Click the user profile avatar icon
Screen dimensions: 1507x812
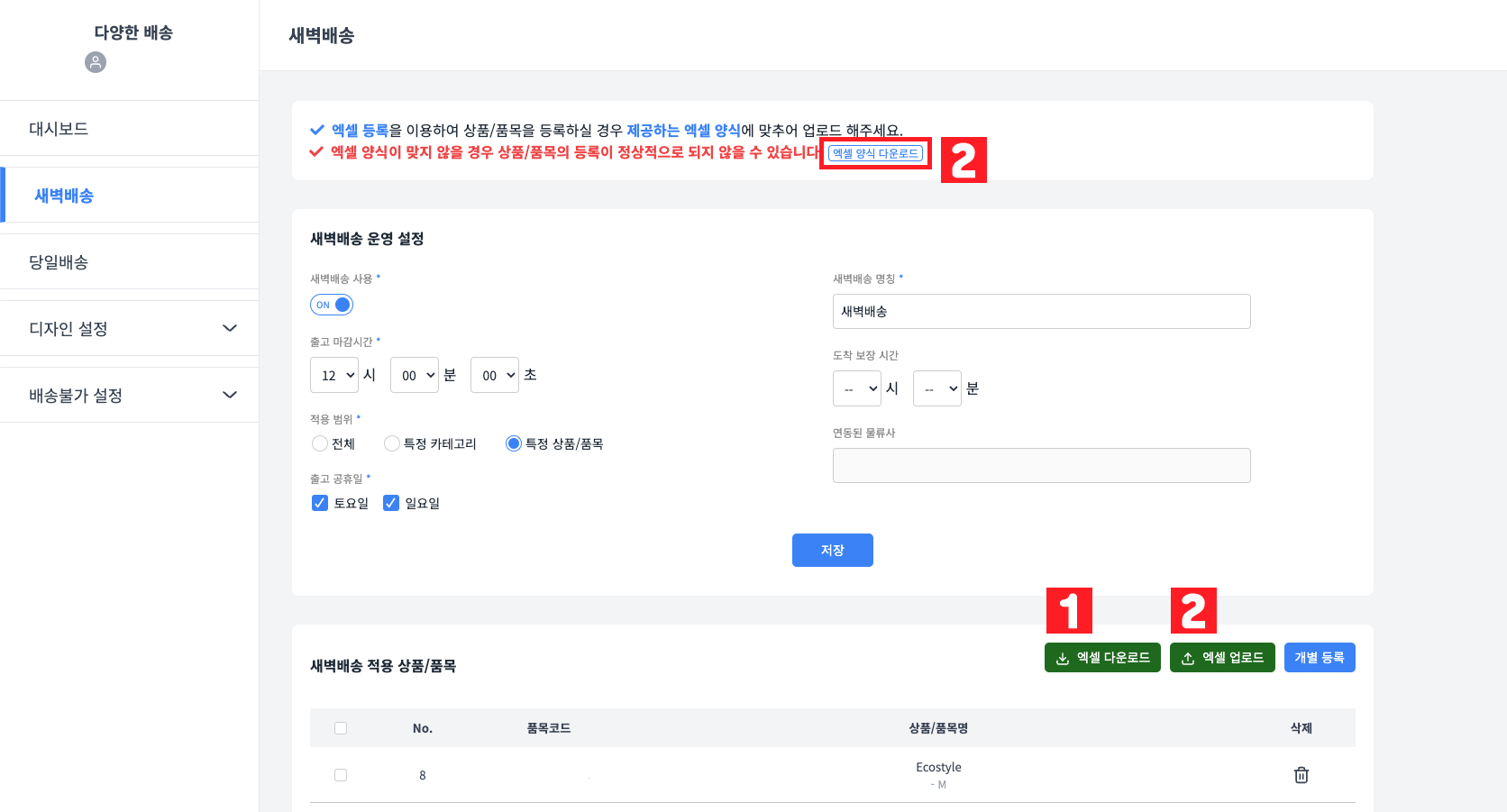tap(96, 62)
